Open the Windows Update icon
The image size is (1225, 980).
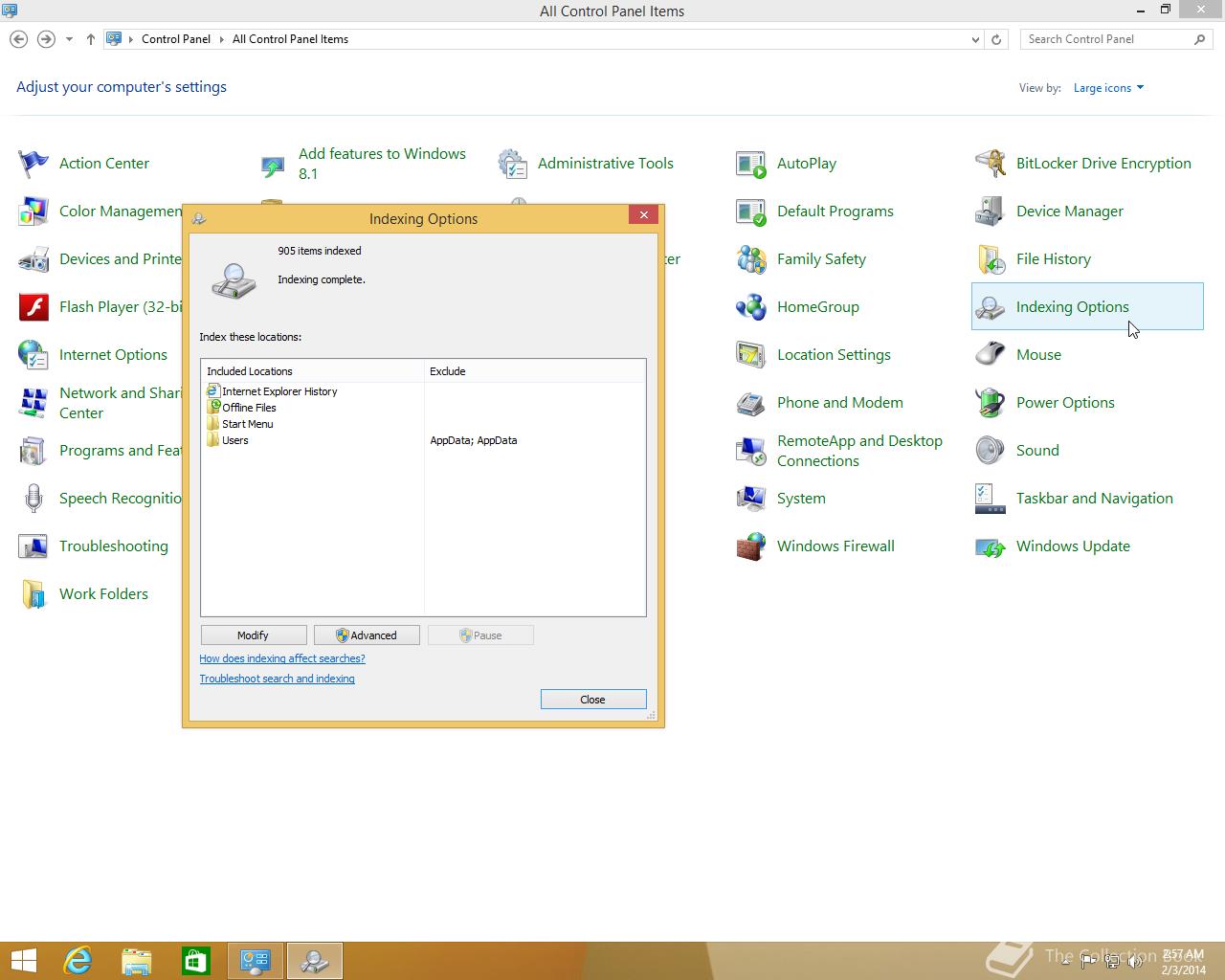tap(991, 546)
